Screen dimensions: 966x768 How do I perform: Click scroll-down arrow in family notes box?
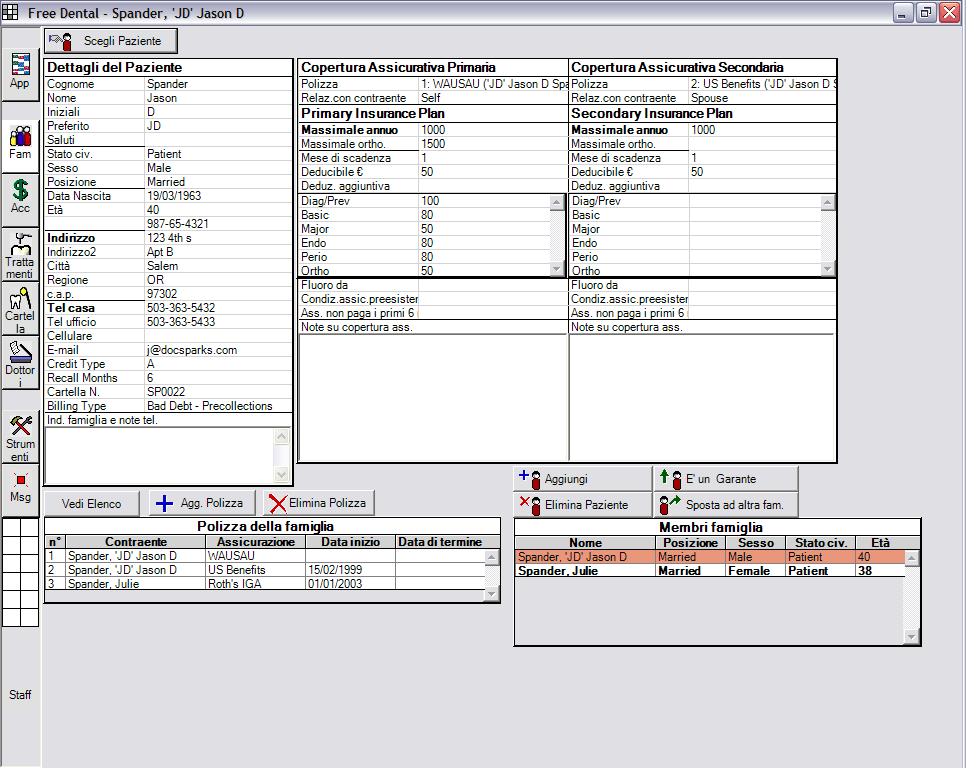[x=282, y=475]
